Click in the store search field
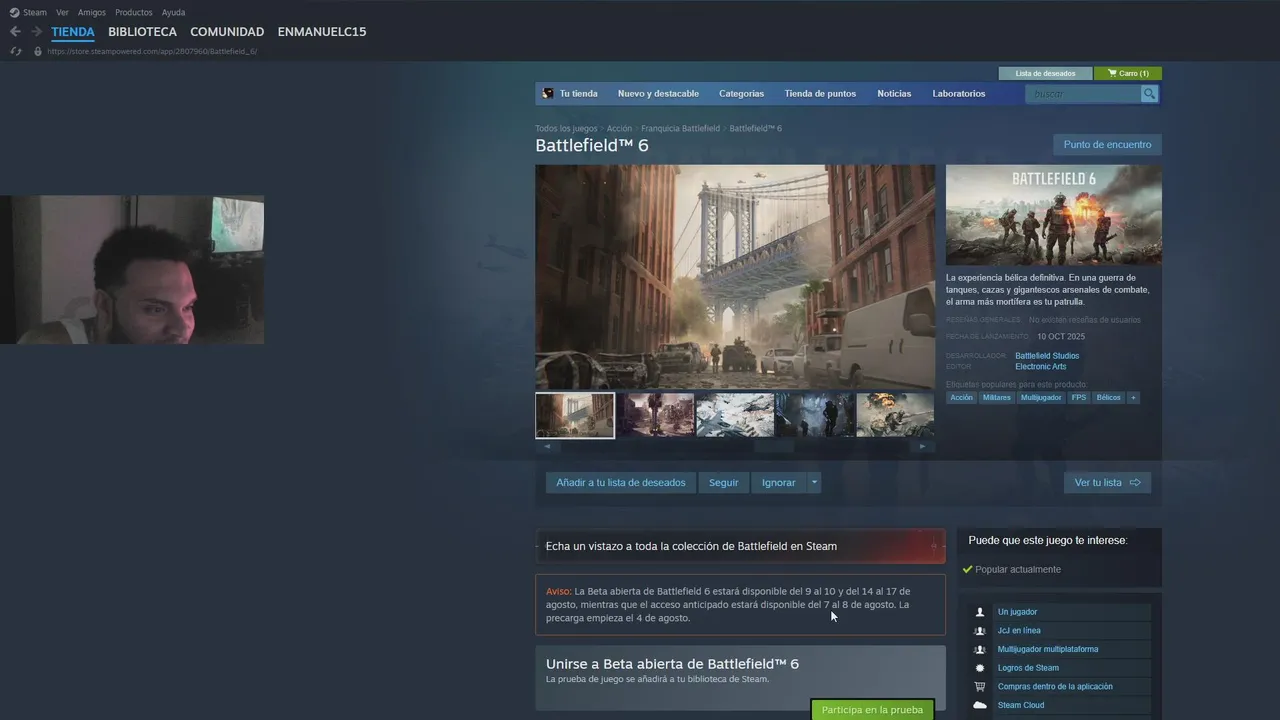This screenshot has height=720, width=1280. point(1083,94)
